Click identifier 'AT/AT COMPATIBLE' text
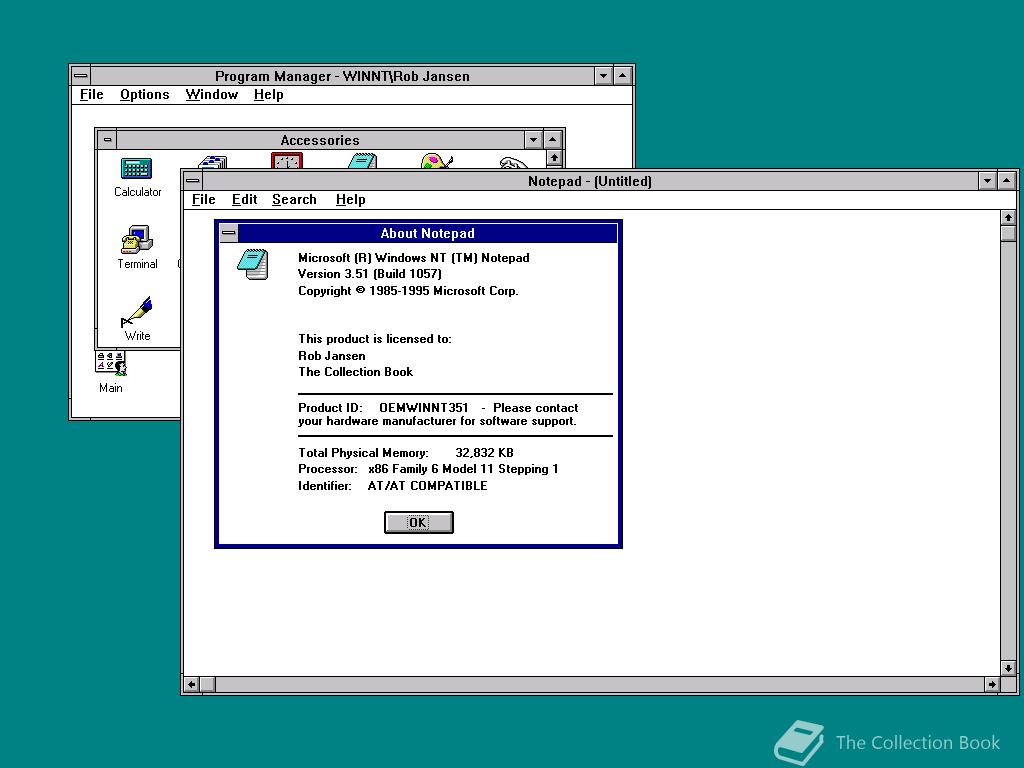 tap(427, 486)
